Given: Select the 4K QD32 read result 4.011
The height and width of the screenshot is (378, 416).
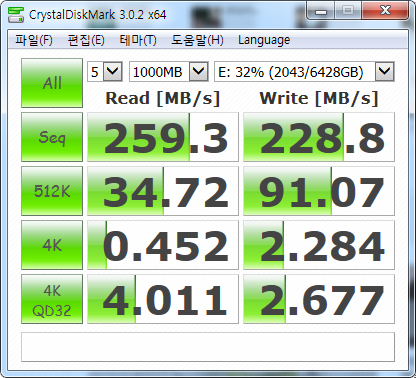Looking at the screenshot, I should [x=163, y=299].
